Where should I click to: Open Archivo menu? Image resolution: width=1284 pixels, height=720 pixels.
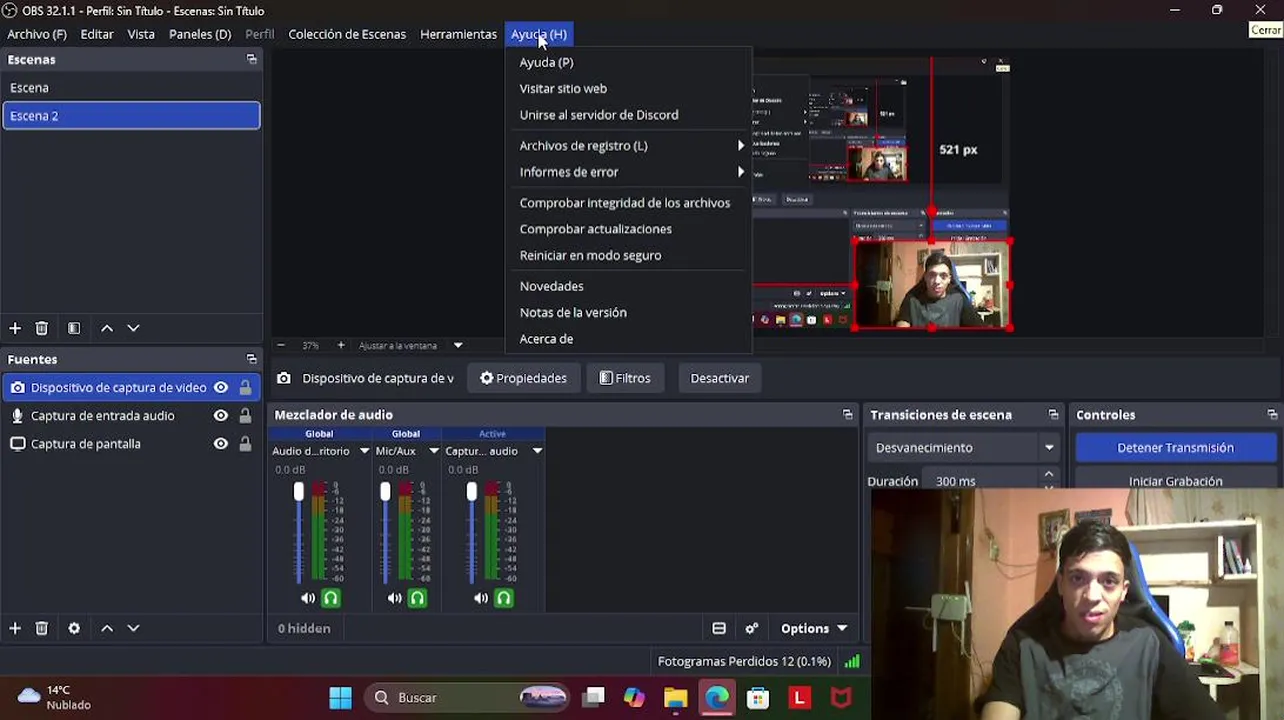tap(37, 34)
